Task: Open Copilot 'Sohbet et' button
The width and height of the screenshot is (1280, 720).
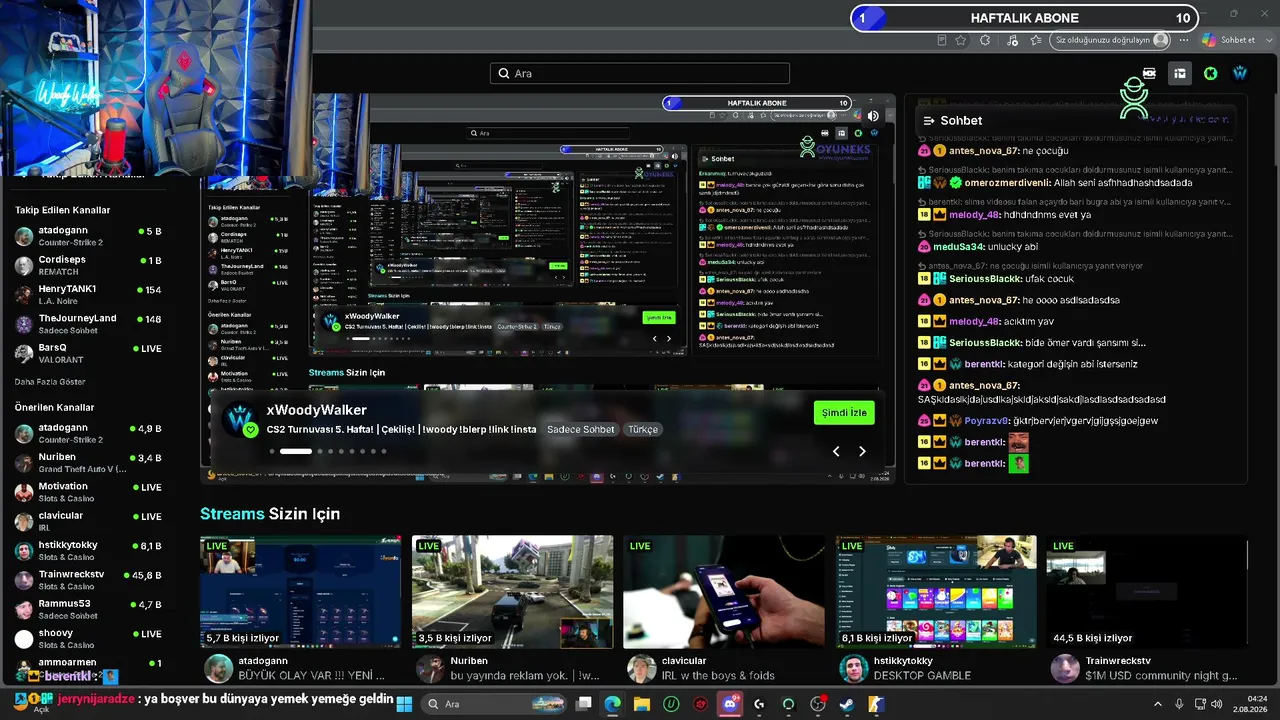Action: coord(1229,40)
